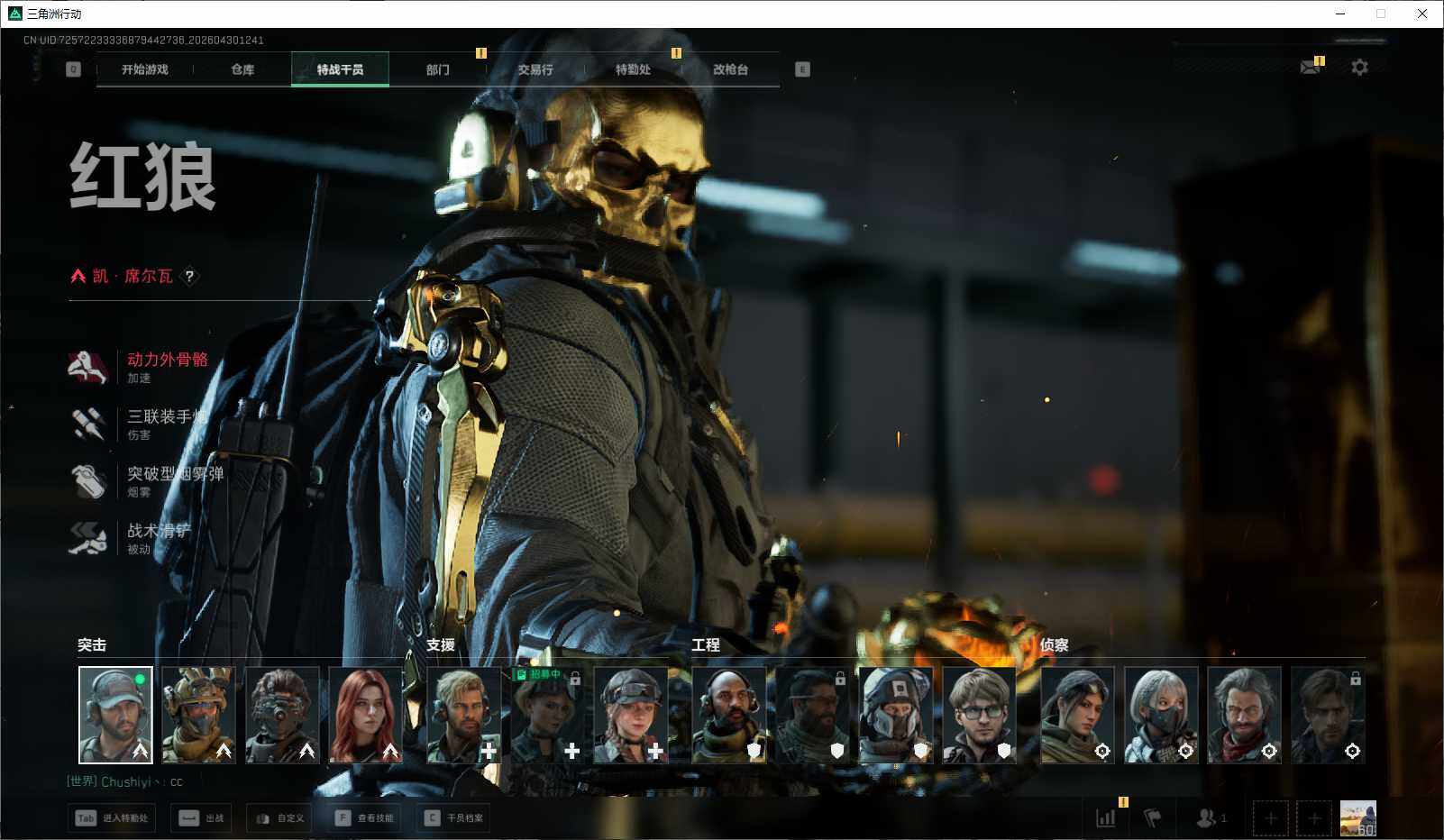
Task: Select the 战术滑铲 passive skill icon
Action: click(x=88, y=538)
